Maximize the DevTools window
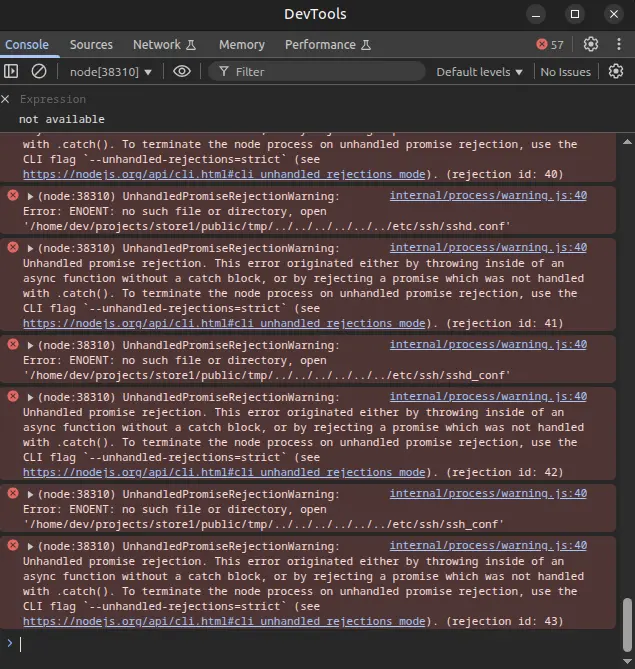This screenshot has height=669, width=635. click(575, 14)
